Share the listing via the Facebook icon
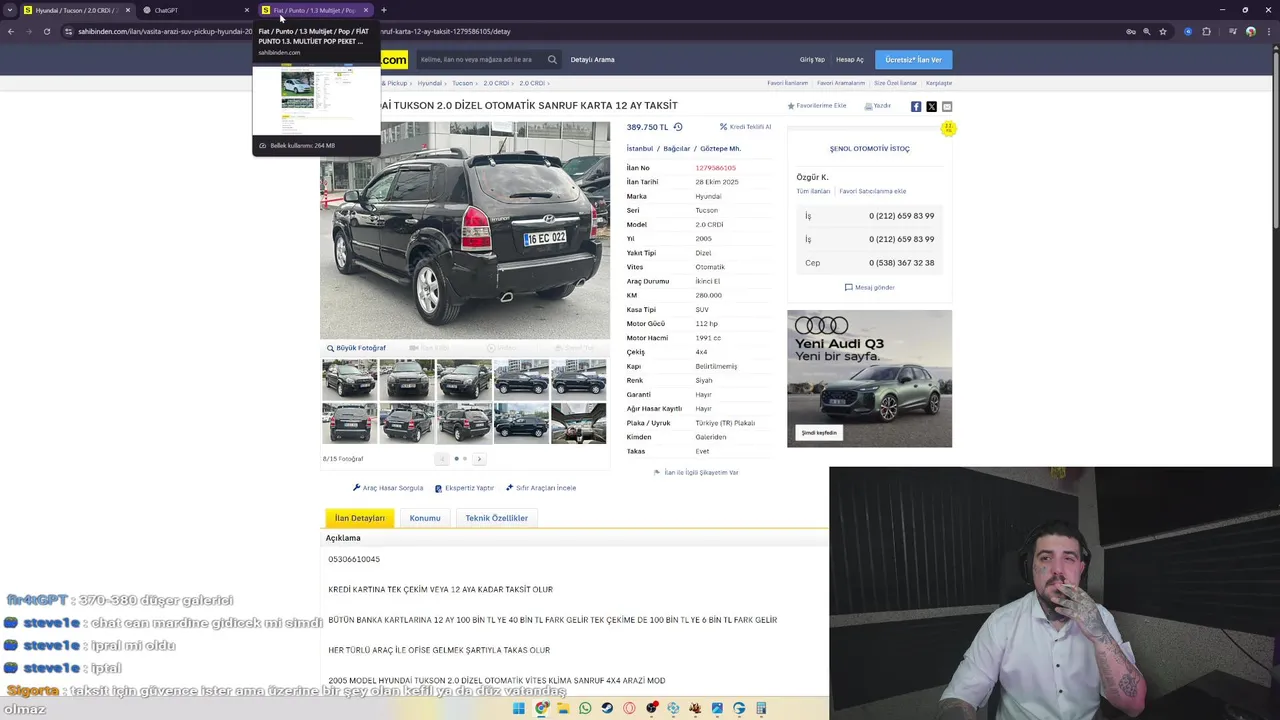Viewport: 1280px width, 720px height. 916,106
